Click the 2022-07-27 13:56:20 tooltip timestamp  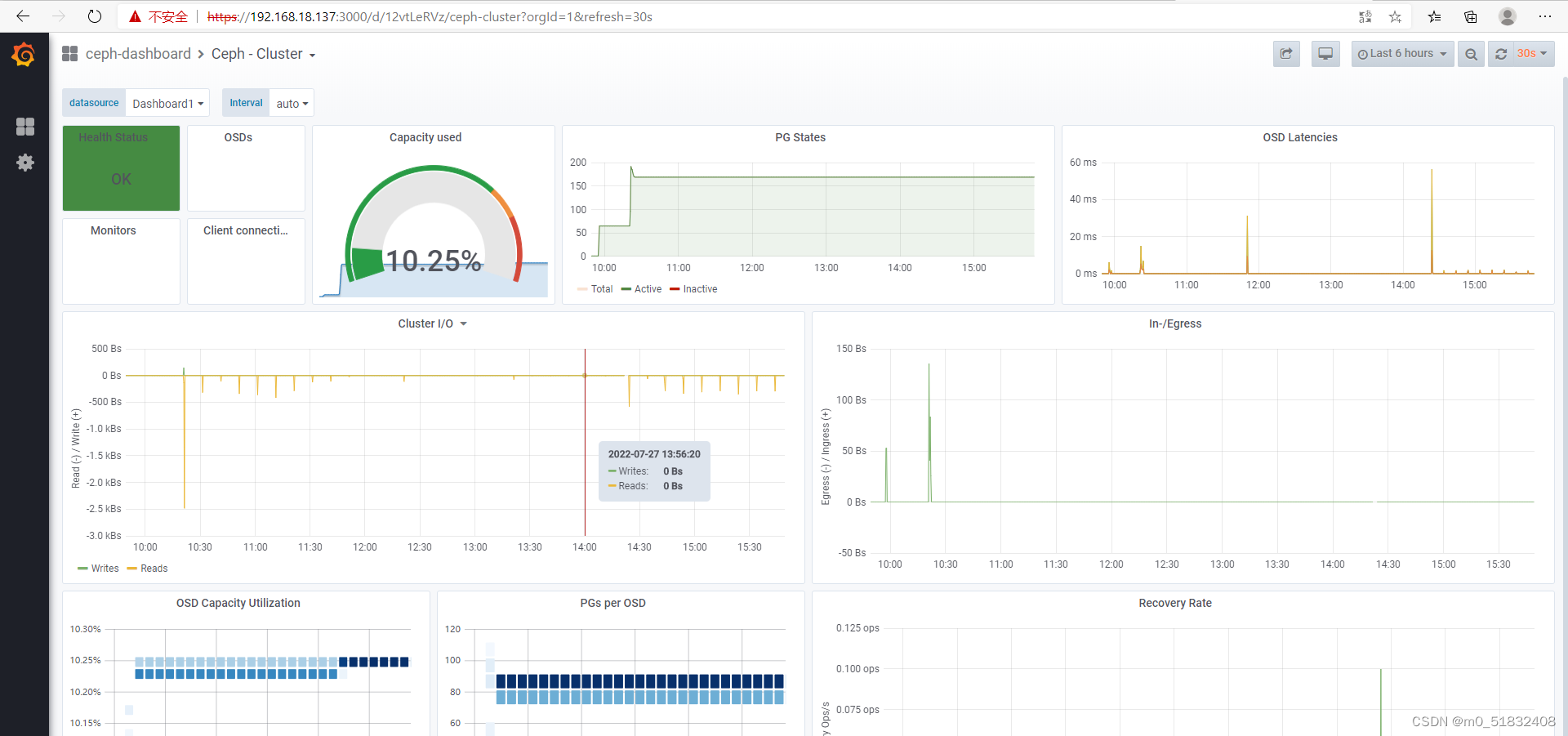pyautogui.click(x=654, y=454)
